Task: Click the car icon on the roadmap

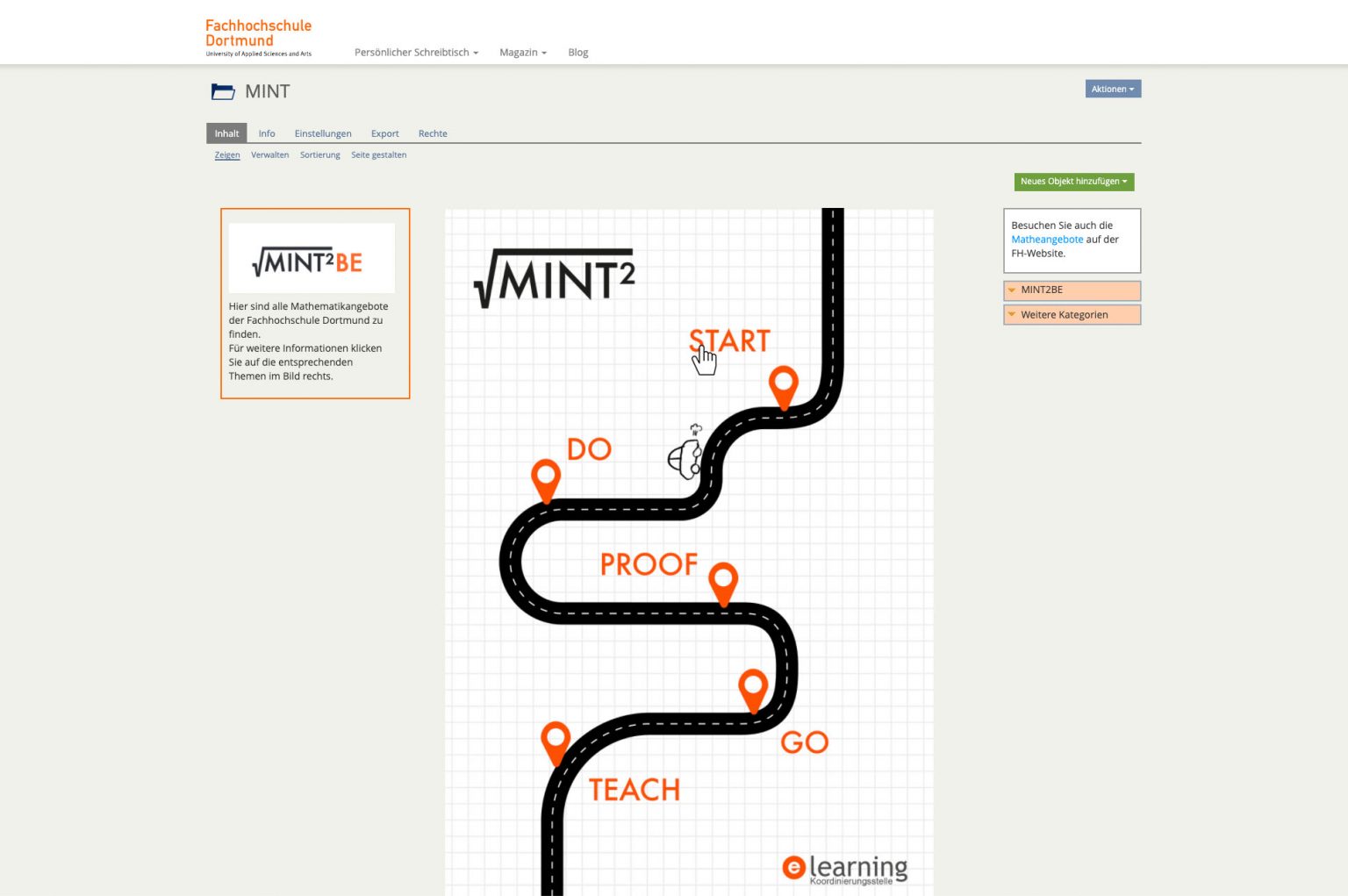Action: tap(687, 455)
